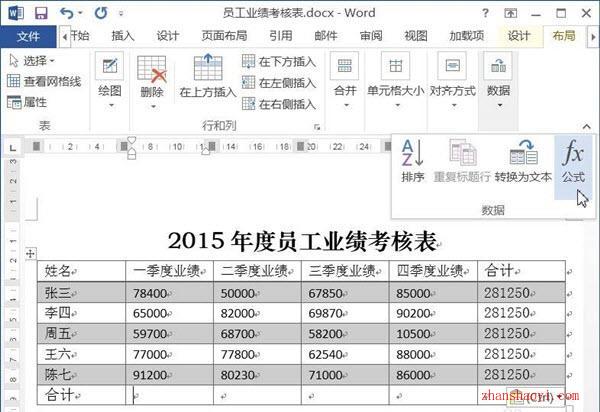Open table 属性 Properties

pos(27,102)
